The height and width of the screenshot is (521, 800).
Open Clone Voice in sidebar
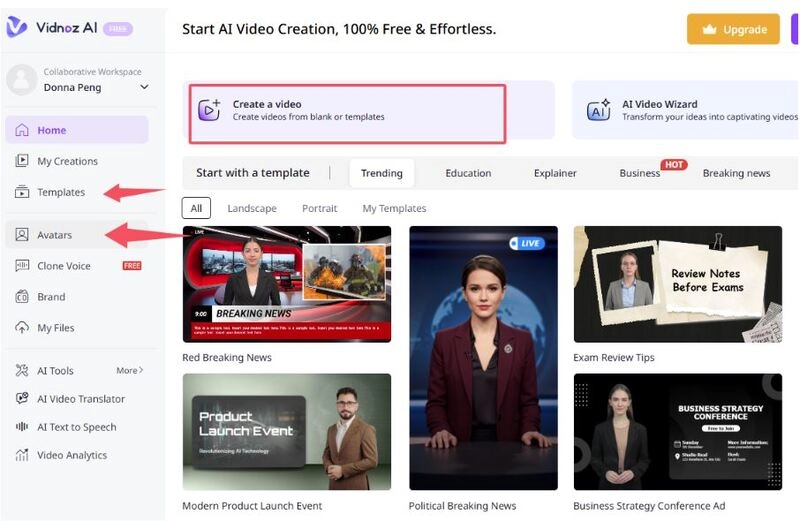[77, 266]
